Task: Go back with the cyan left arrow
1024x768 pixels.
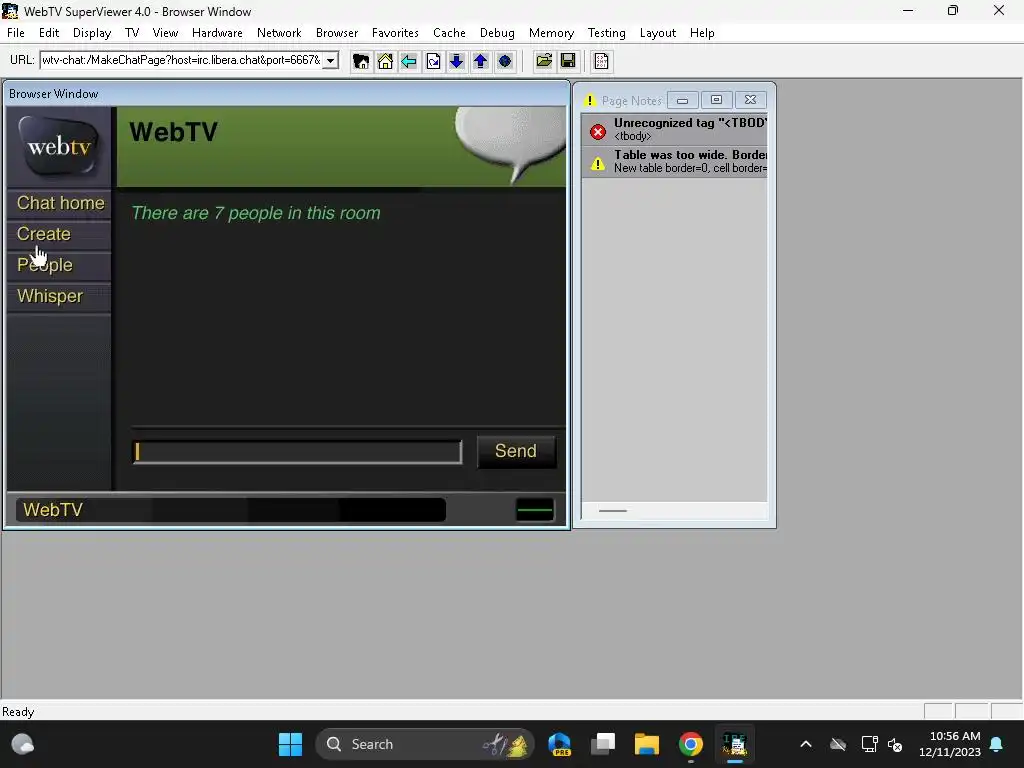Action: (409, 61)
